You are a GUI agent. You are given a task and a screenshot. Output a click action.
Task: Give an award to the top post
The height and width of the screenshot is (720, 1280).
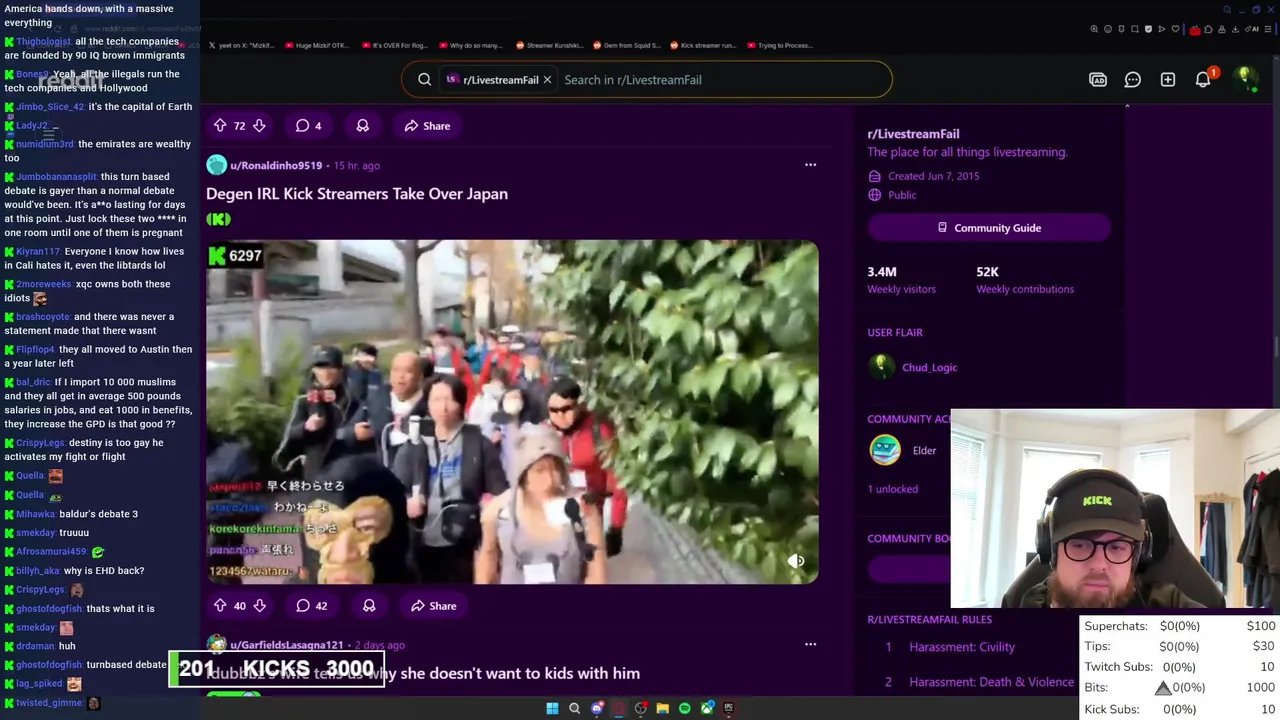(x=363, y=126)
